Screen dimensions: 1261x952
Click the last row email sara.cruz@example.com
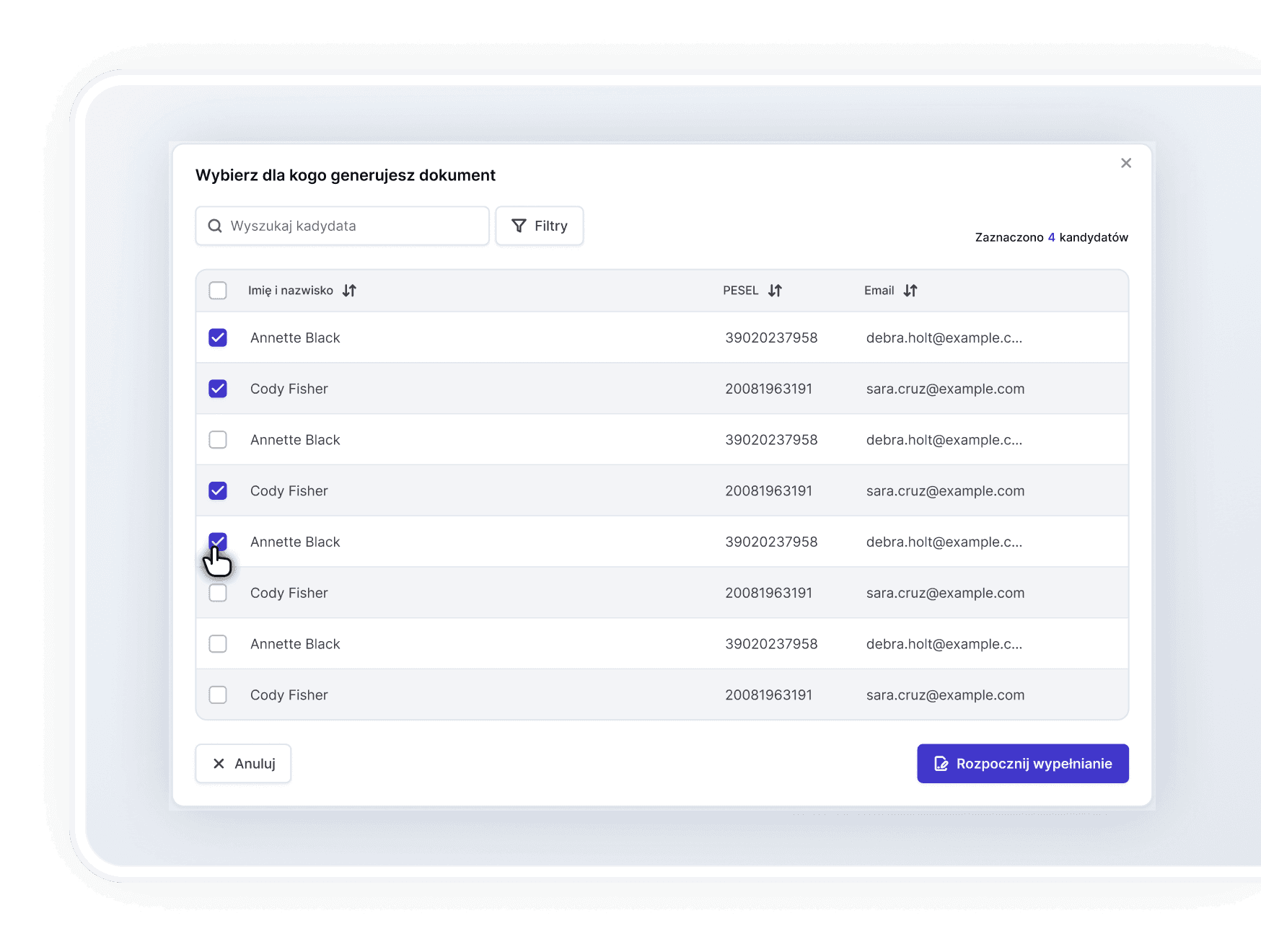point(945,695)
